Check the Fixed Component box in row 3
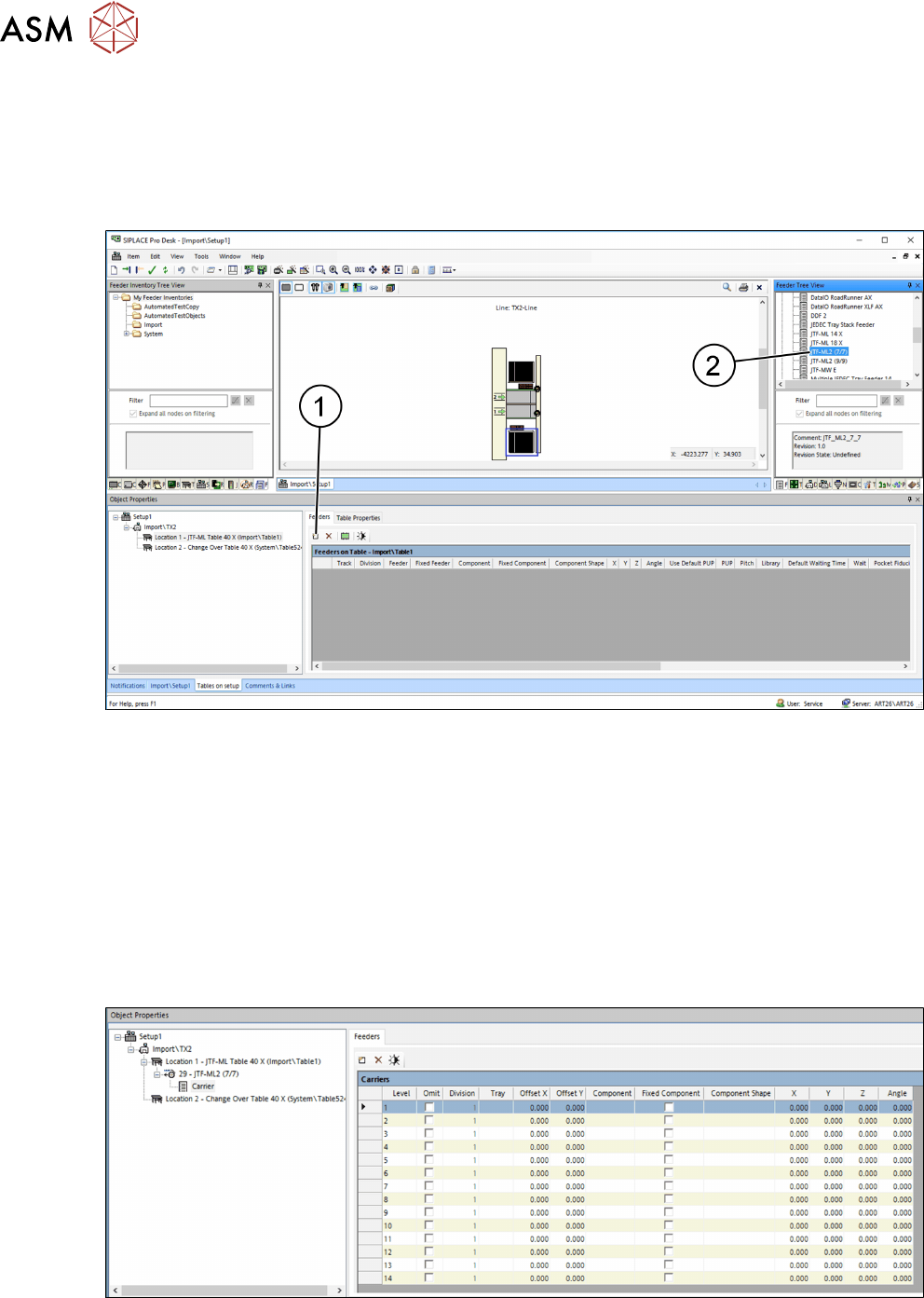 pos(668,1134)
